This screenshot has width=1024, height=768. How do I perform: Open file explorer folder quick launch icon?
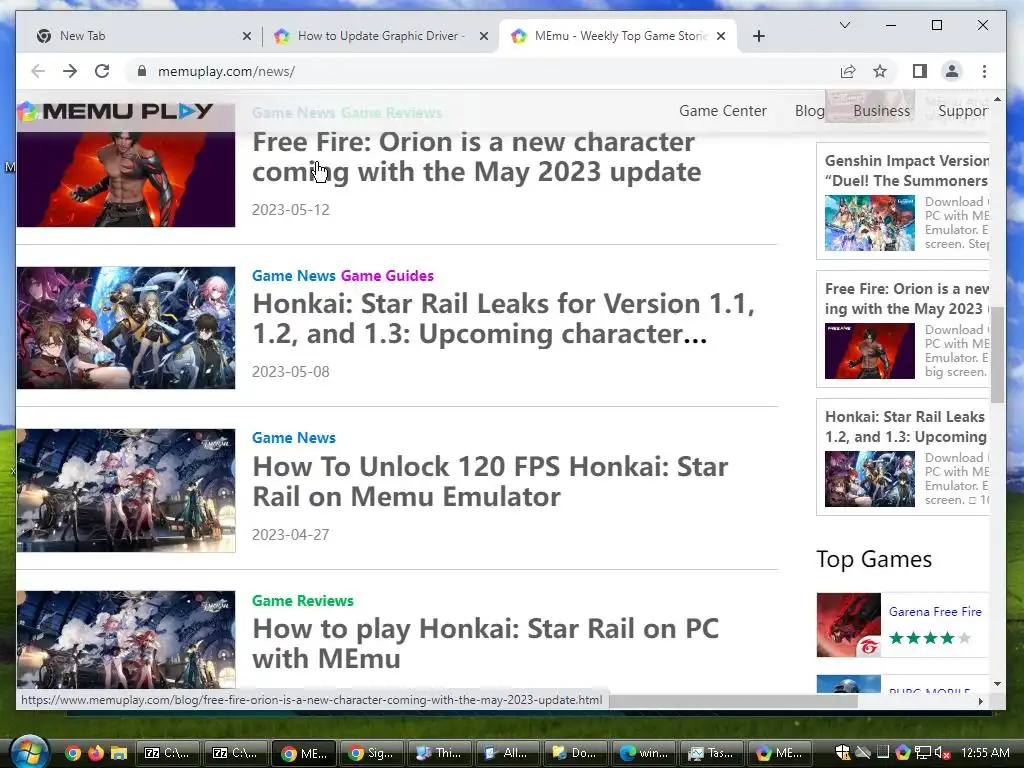tap(118, 754)
